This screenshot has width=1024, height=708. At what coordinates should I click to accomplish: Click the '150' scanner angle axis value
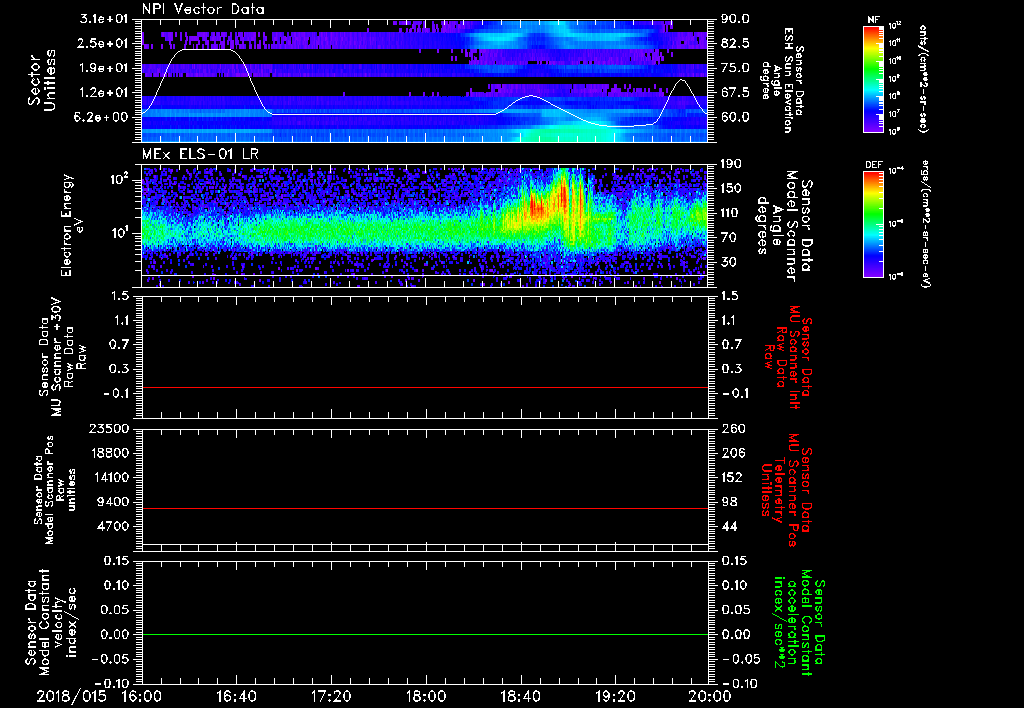tap(731, 188)
